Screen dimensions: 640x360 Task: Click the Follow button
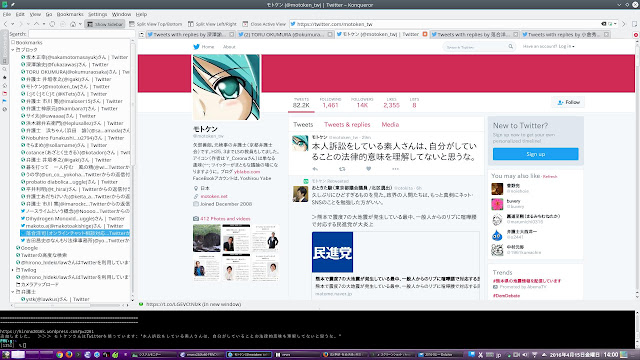(568, 102)
